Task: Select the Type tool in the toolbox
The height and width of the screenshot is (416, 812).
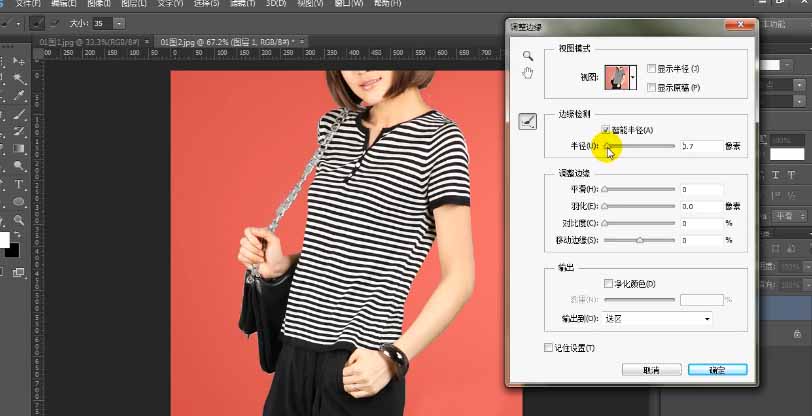Action: [x=19, y=185]
